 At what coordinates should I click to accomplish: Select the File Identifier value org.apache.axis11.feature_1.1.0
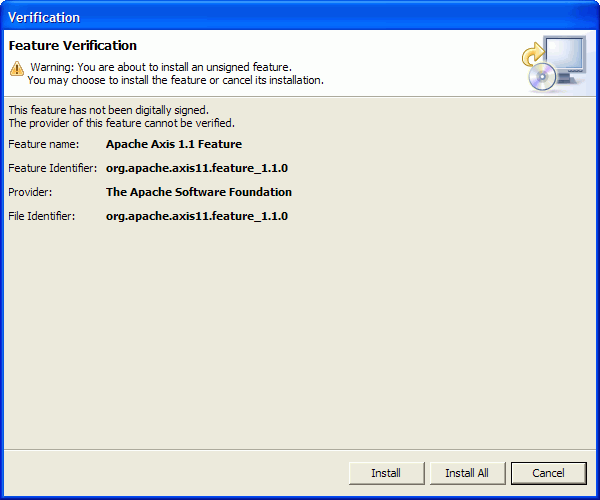197,216
